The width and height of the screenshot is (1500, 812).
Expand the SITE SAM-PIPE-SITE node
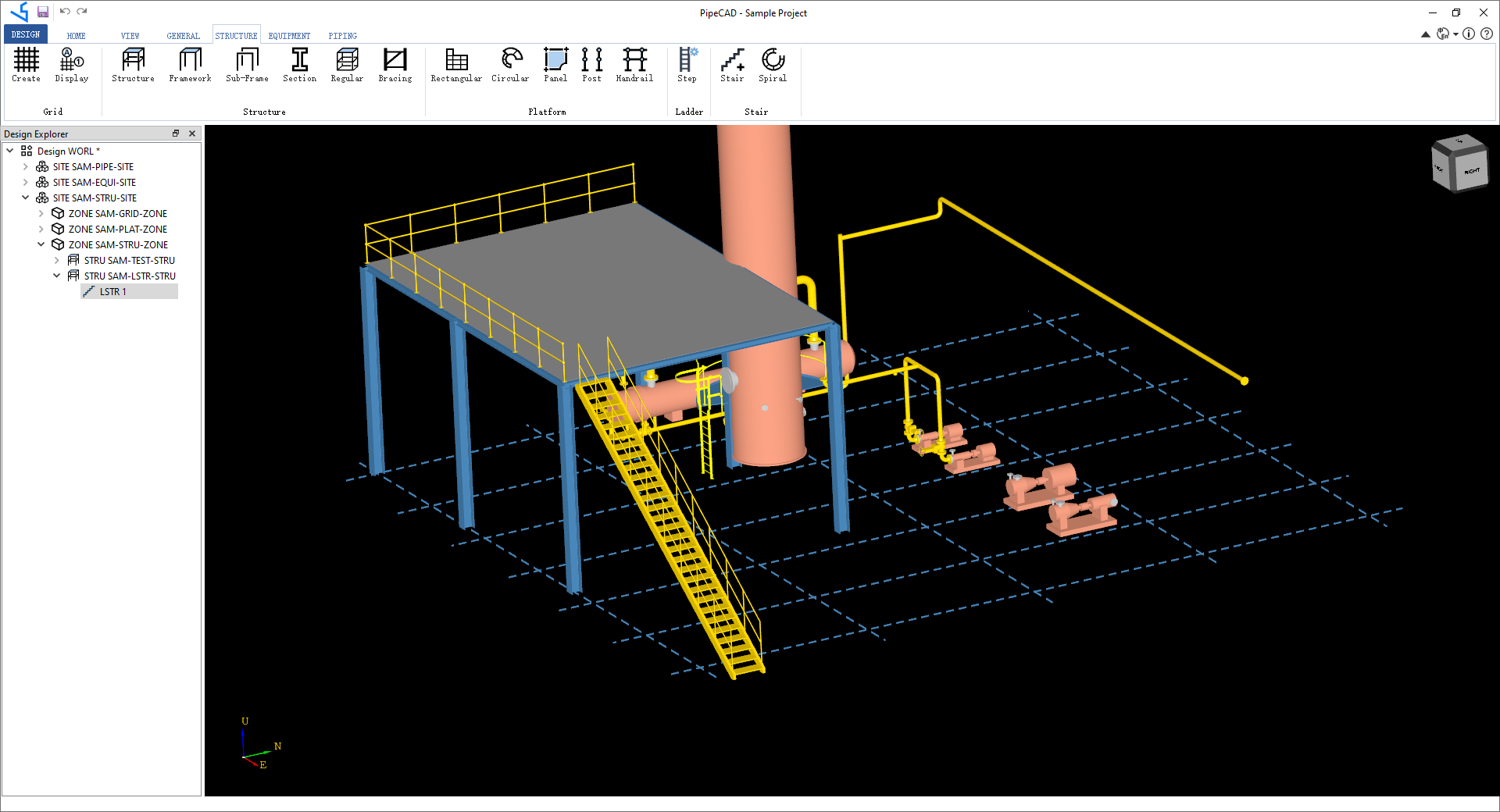[26, 166]
